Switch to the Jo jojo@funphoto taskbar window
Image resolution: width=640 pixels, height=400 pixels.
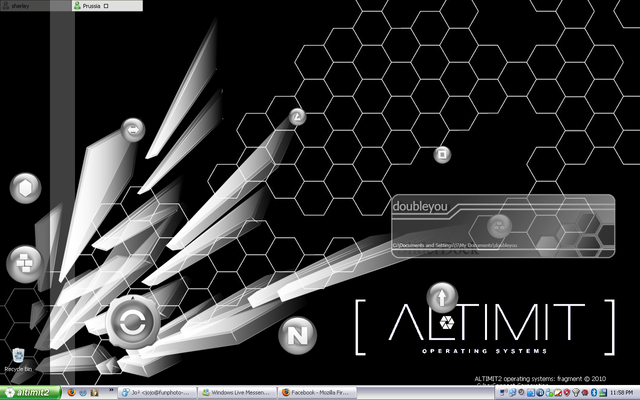[x=158, y=393]
